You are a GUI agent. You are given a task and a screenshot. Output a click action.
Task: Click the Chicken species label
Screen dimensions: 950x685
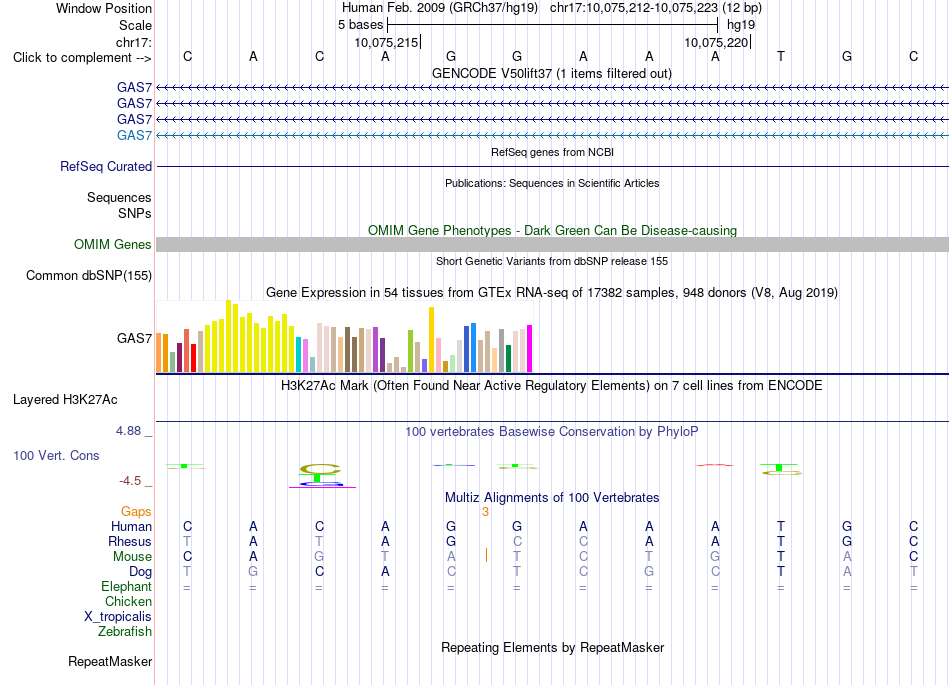128,601
